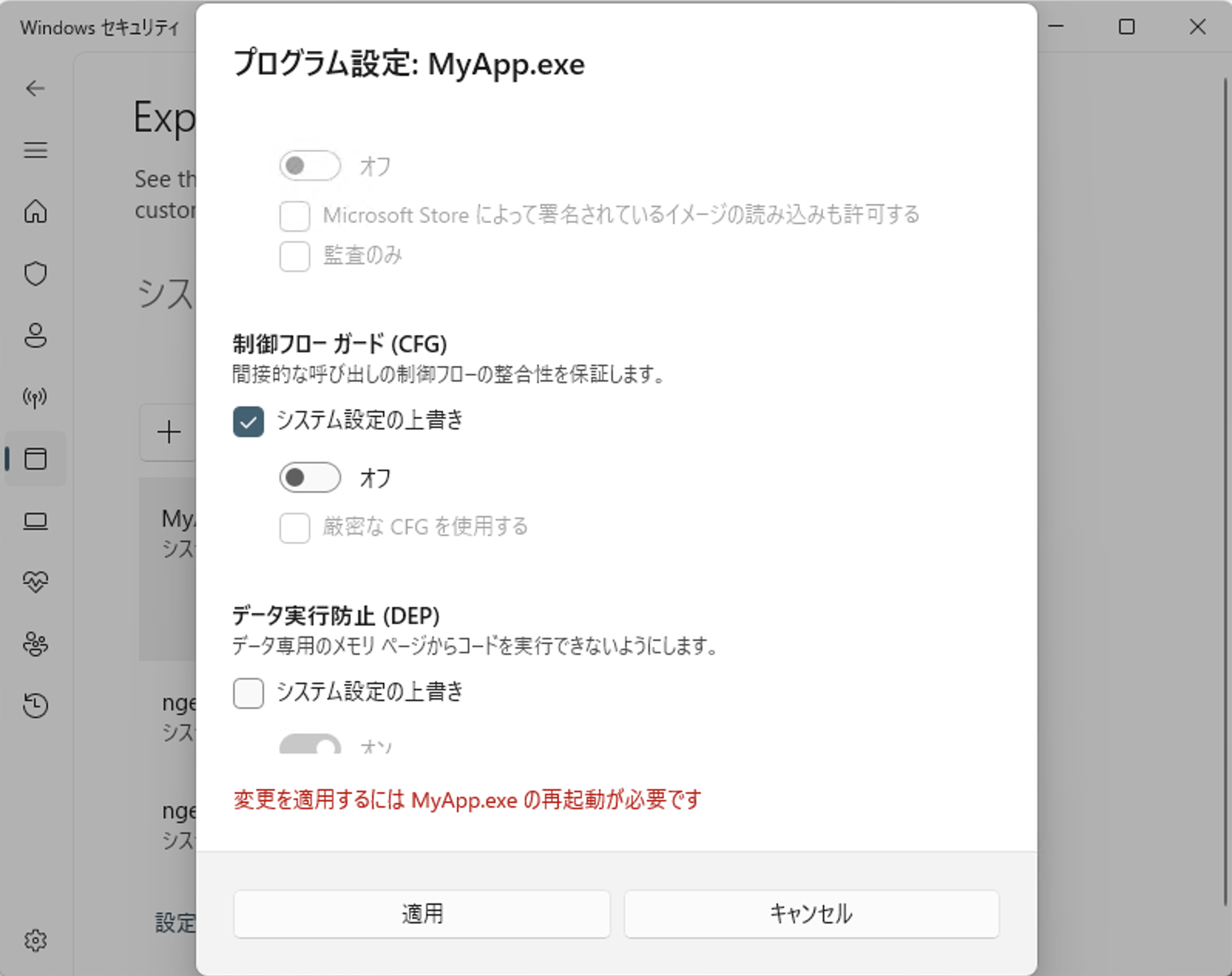The width and height of the screenshot is (1232, 976).
Task: Click the 適用 button
Action: pos(421,914)
